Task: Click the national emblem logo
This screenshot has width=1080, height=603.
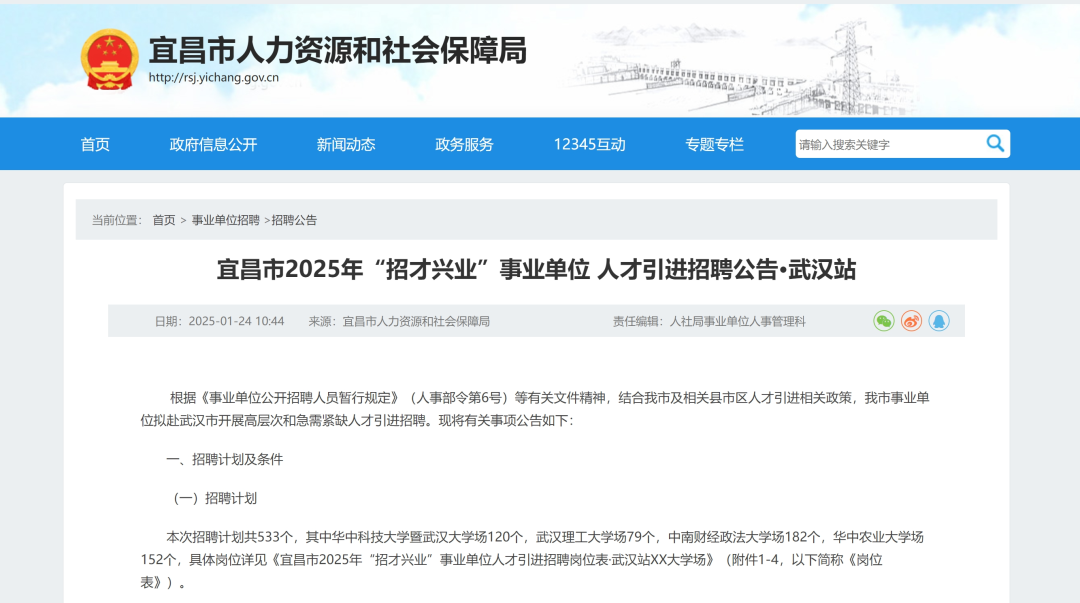Action: pyautogui.click(x=109, y=60)
